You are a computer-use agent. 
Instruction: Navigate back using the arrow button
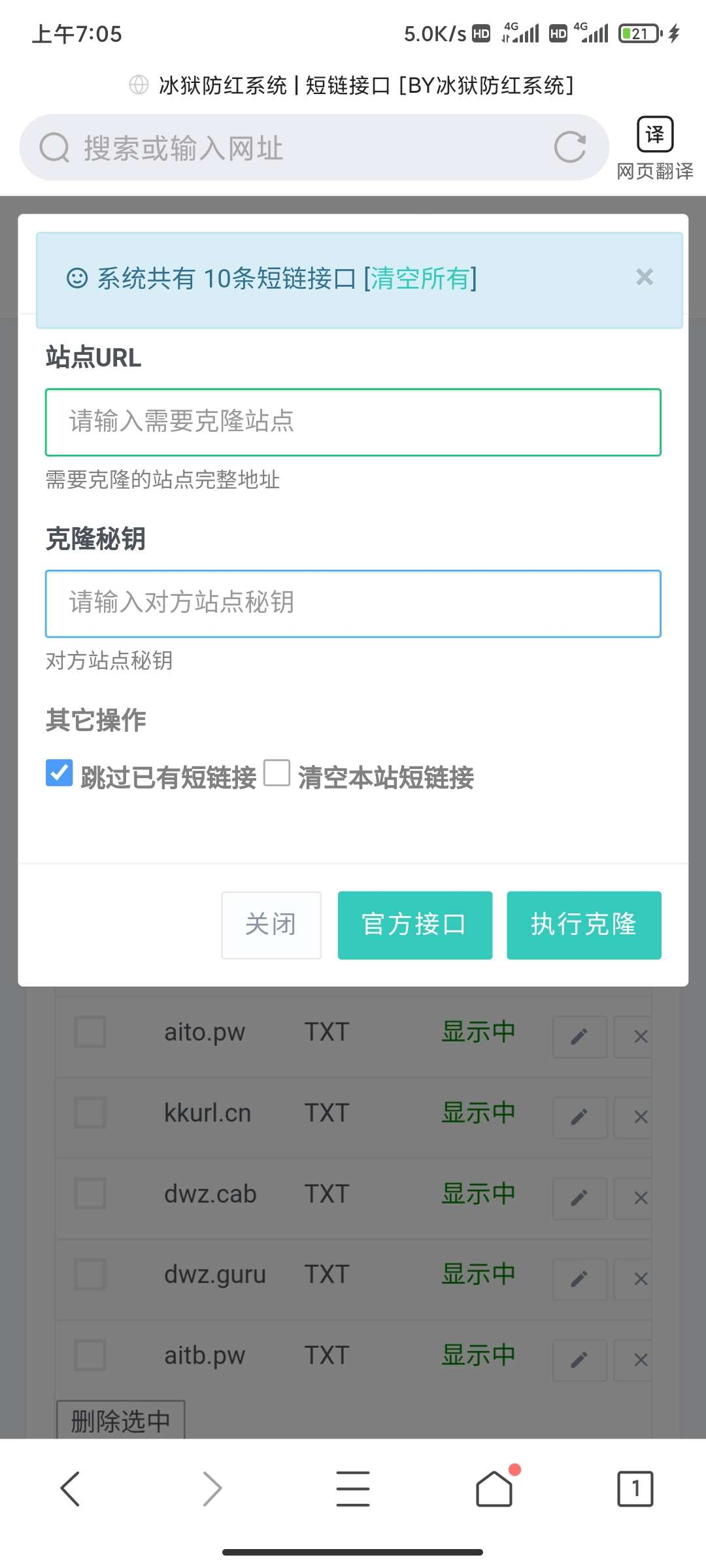71,1488
